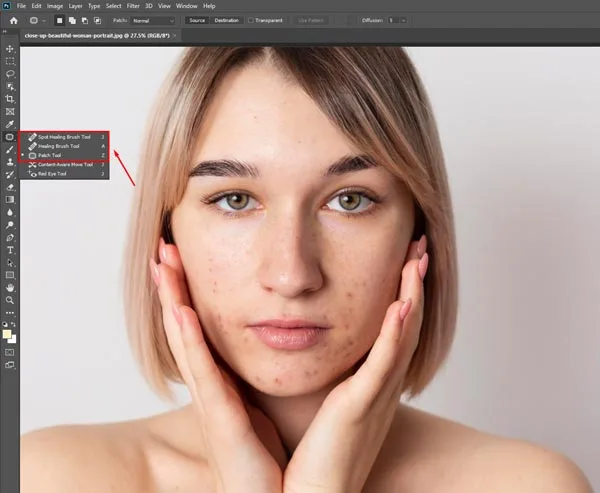Screen dimensions: 600x493
Task: Select the Brush tool
Action: click(x=10, y=149)
